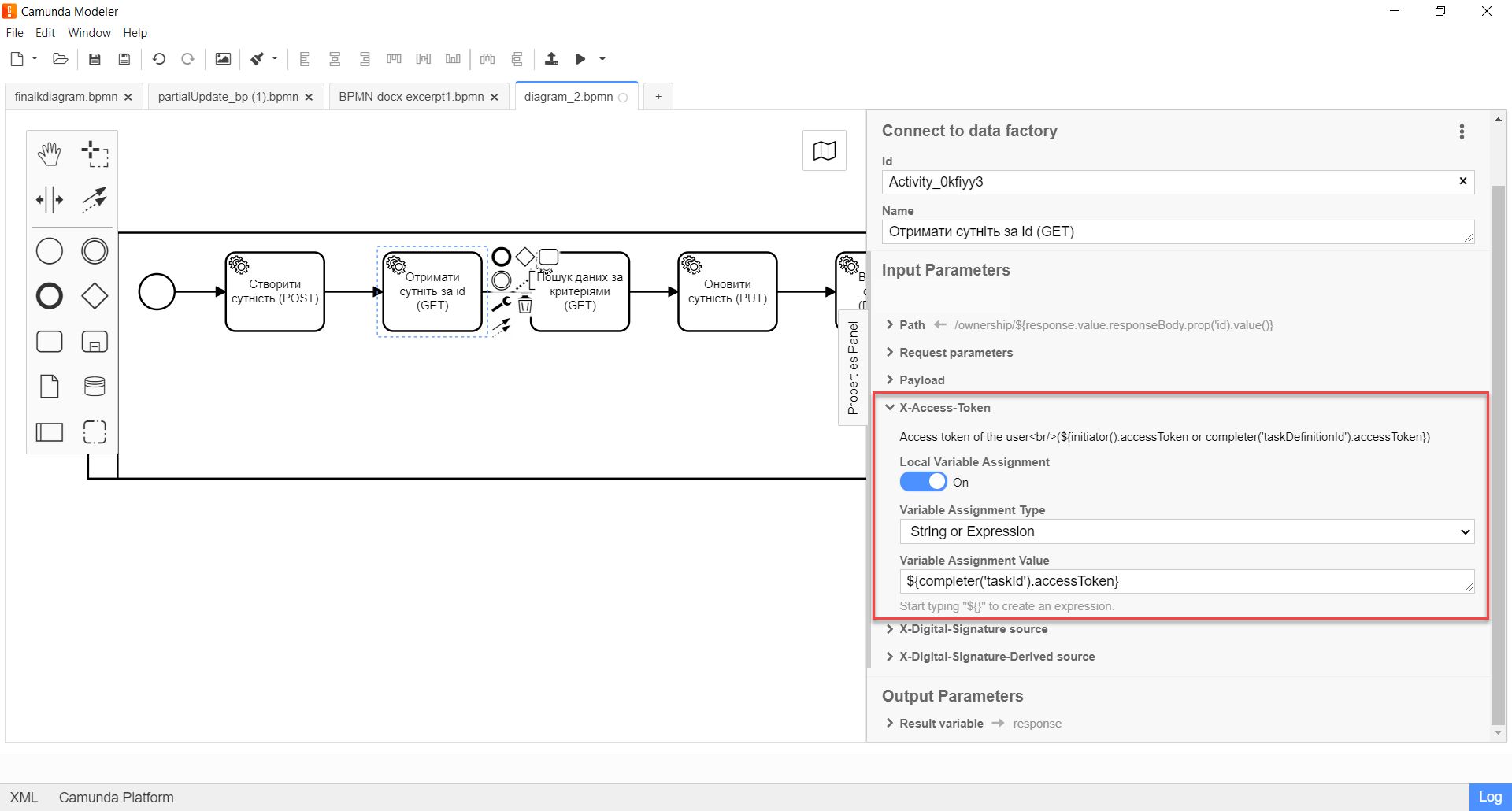The width and height of the screenshot is (1512, 811).
Task: Append end event from context pad
Action: pyautogui.click(x=501, y=257)
